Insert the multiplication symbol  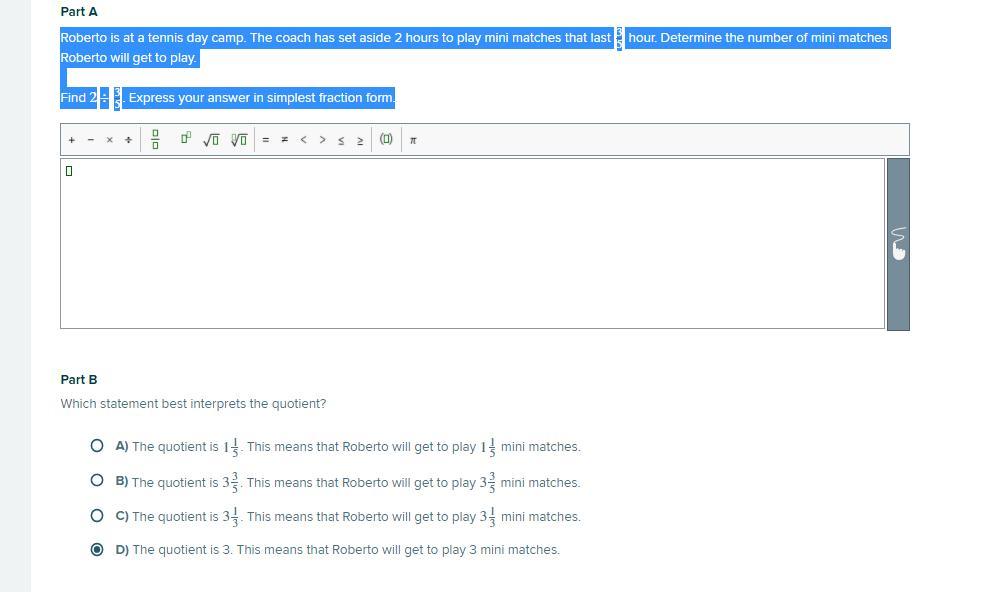click(110, 140)
